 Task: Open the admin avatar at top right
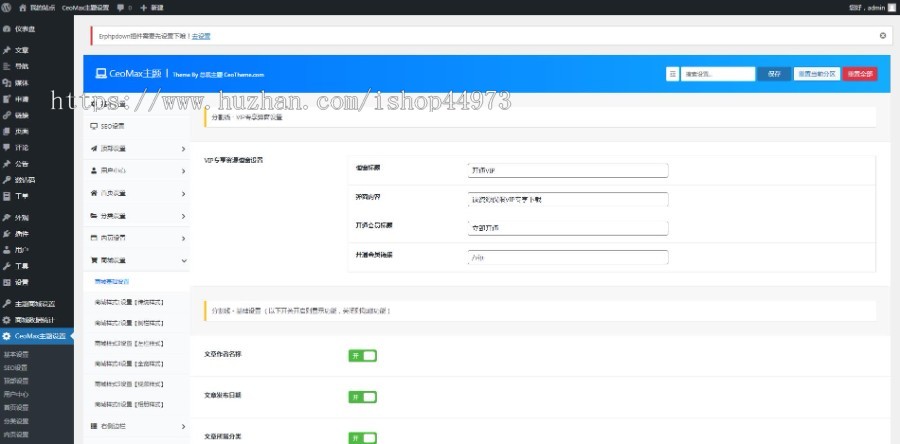coord(891,7)
